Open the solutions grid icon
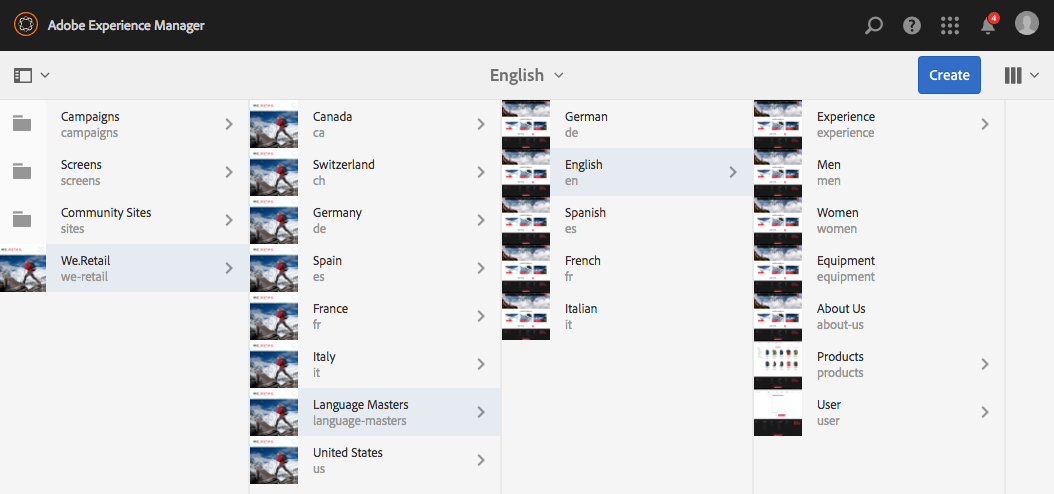Viewport: 1054px width, 494px height. (x=950, y=26)
